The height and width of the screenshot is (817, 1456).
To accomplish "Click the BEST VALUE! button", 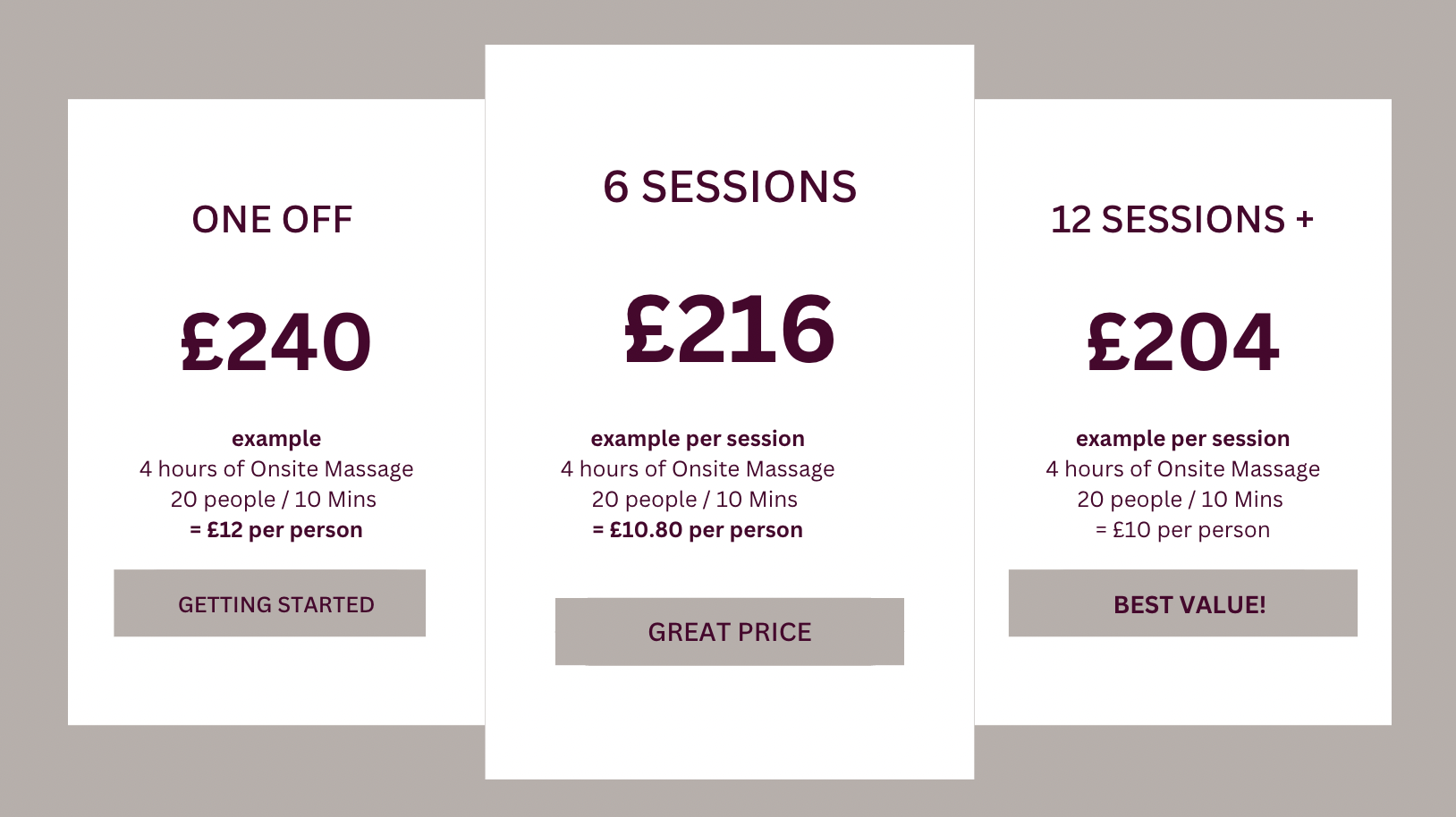I will click(x=1183, y=603).
